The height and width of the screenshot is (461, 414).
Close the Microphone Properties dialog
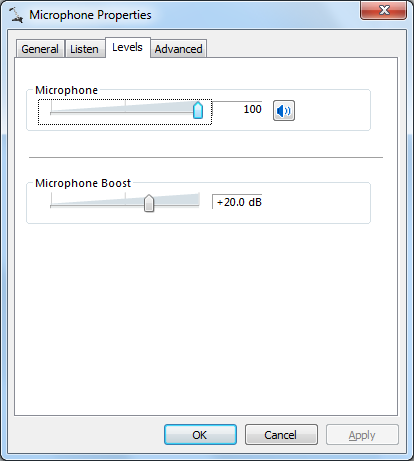tap(384, 10)
